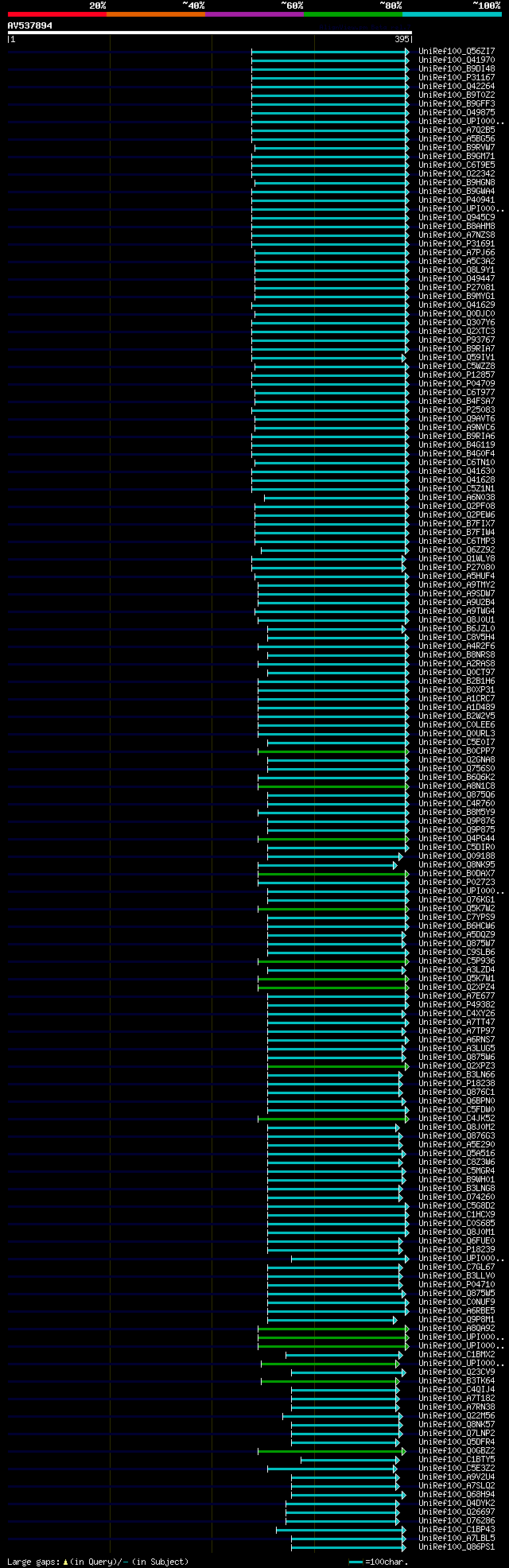This screenshot has height=1568, width=509.
Task: Open the UniRef100_Q41630 hit link
Action: [x=457, y=471]
